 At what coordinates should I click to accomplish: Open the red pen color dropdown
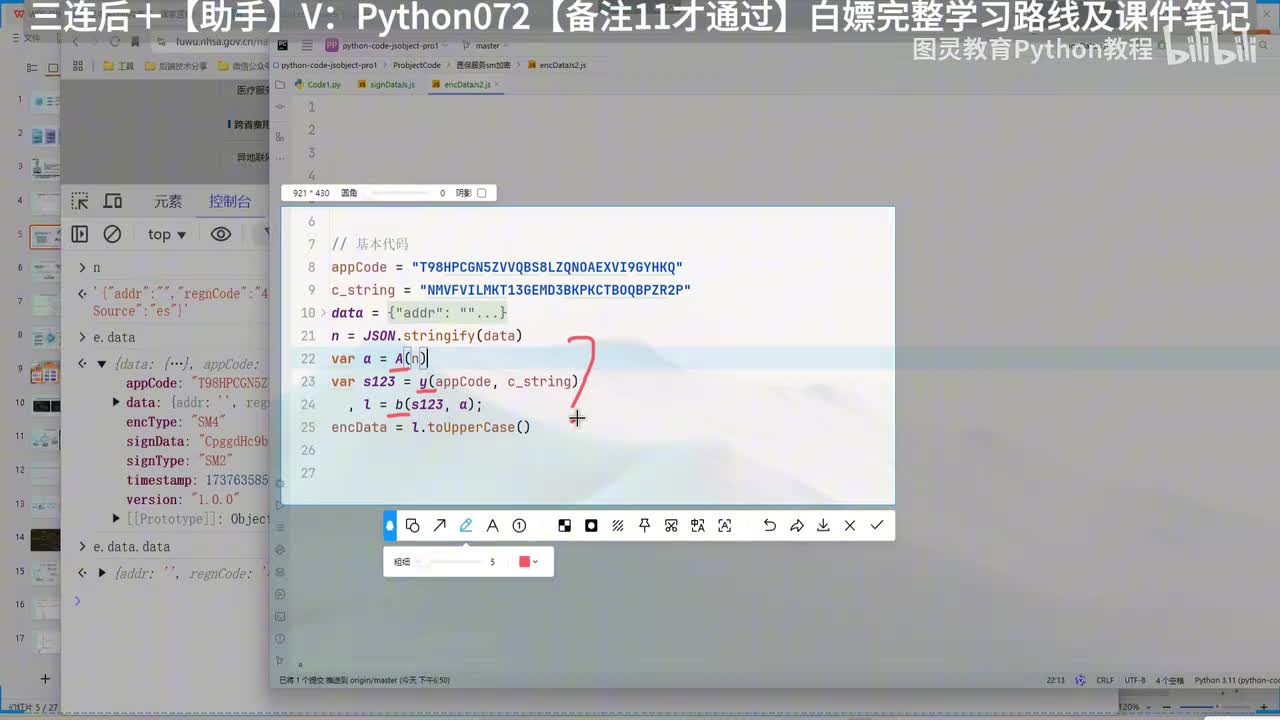tap(529, 562)
